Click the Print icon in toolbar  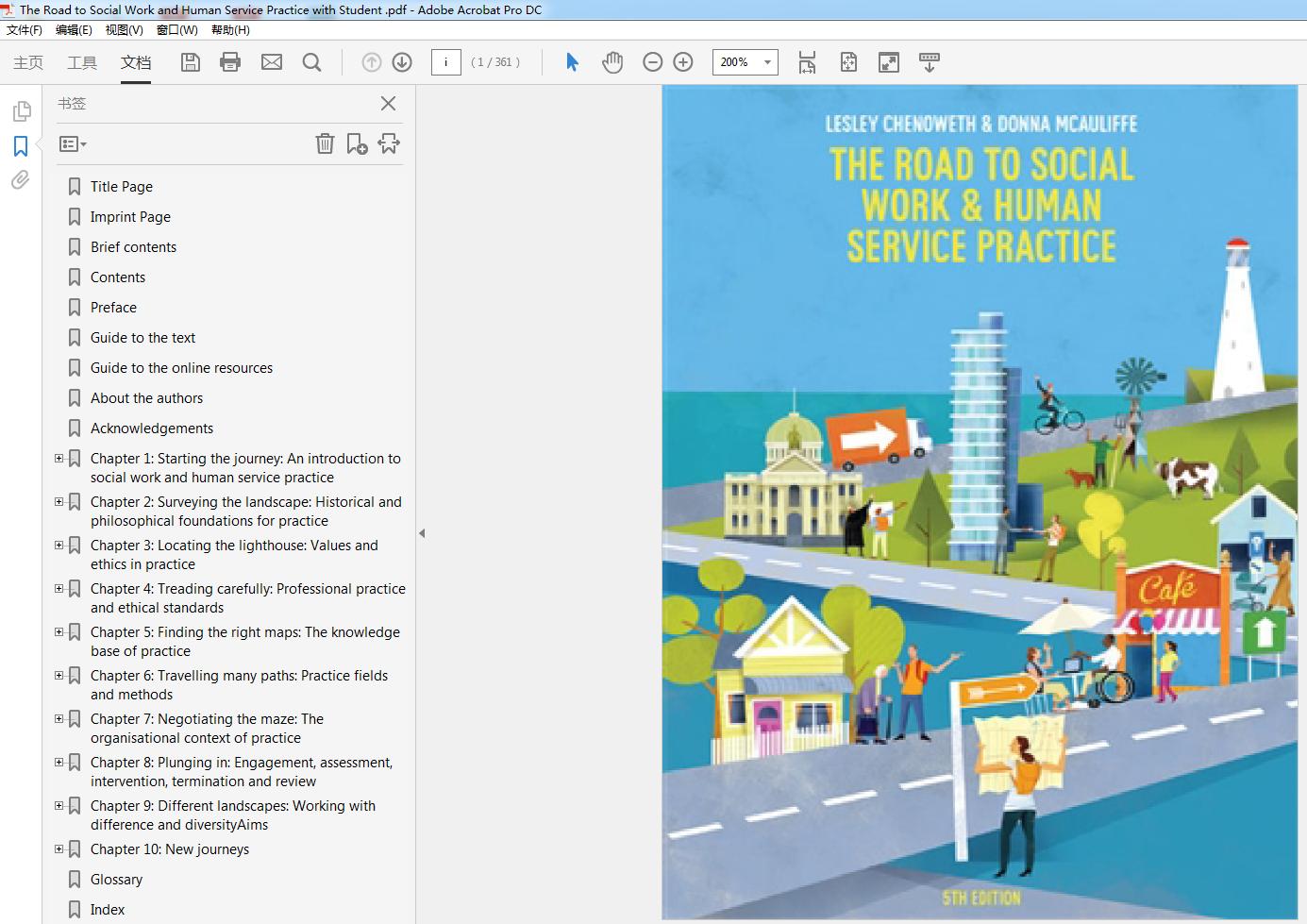click(x=230, y=62)
